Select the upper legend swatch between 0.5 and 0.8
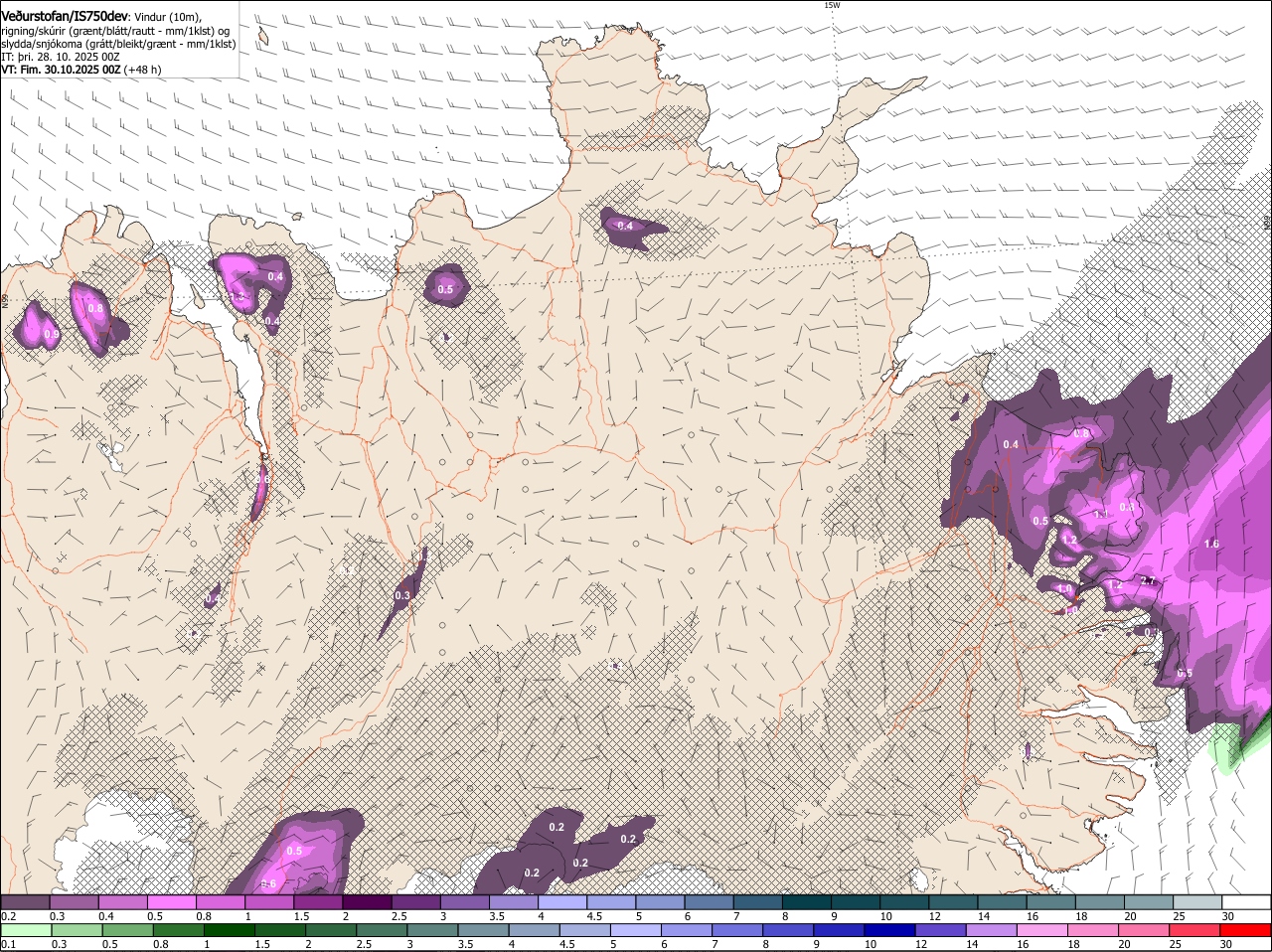The width and height of the screenshot is (1272, 952). [171, 901]
